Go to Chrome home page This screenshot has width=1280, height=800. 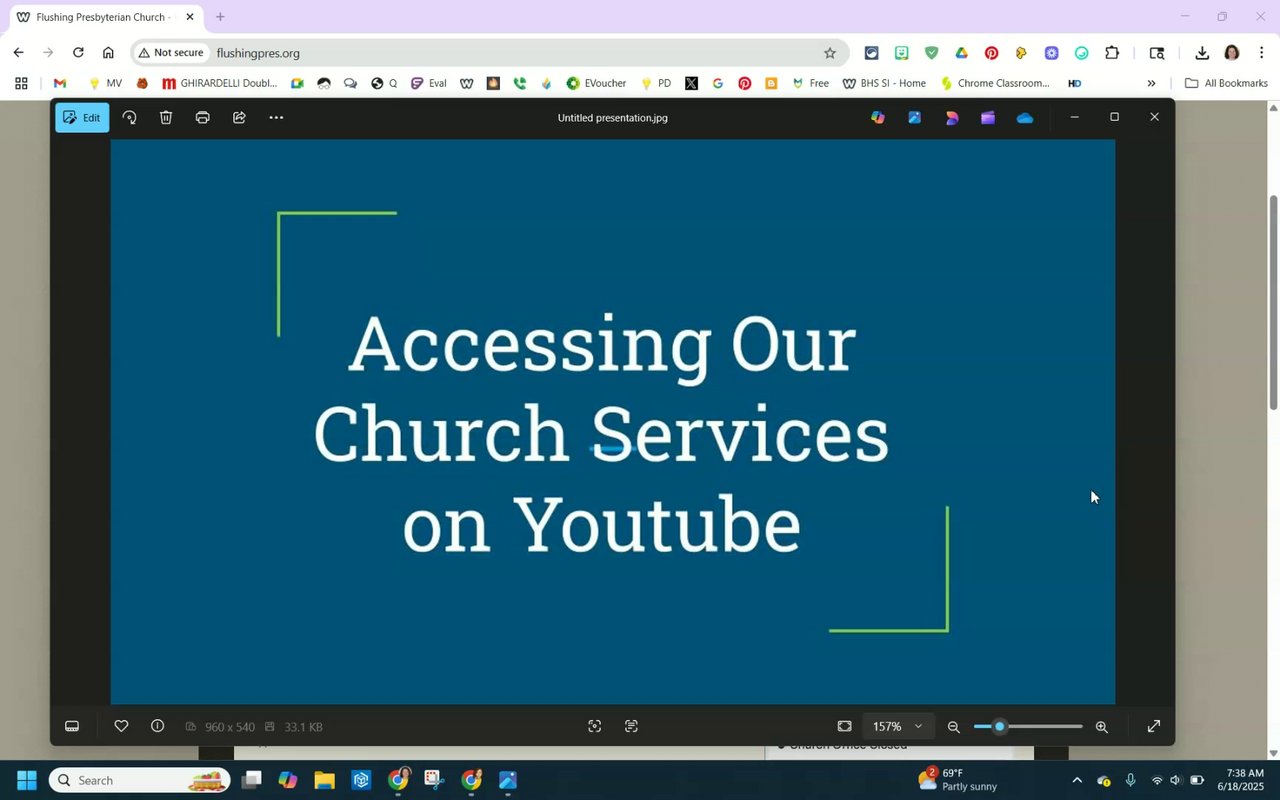108,53
